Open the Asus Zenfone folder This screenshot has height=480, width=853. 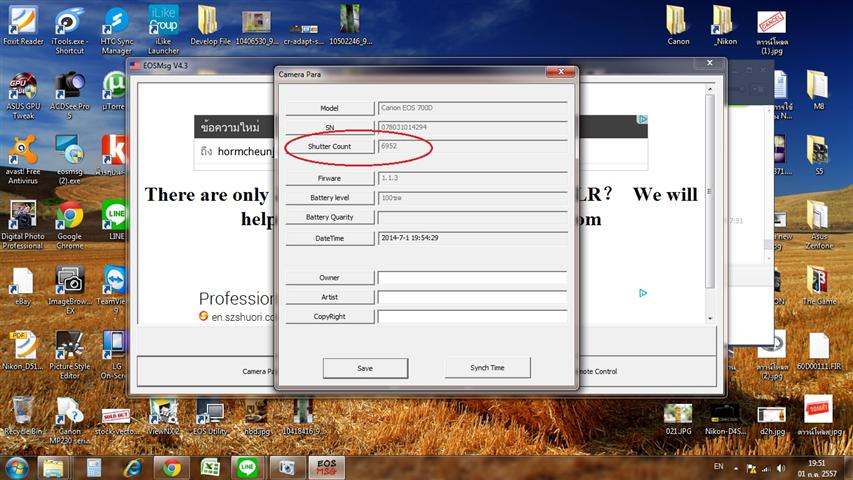tap(819, 224)
